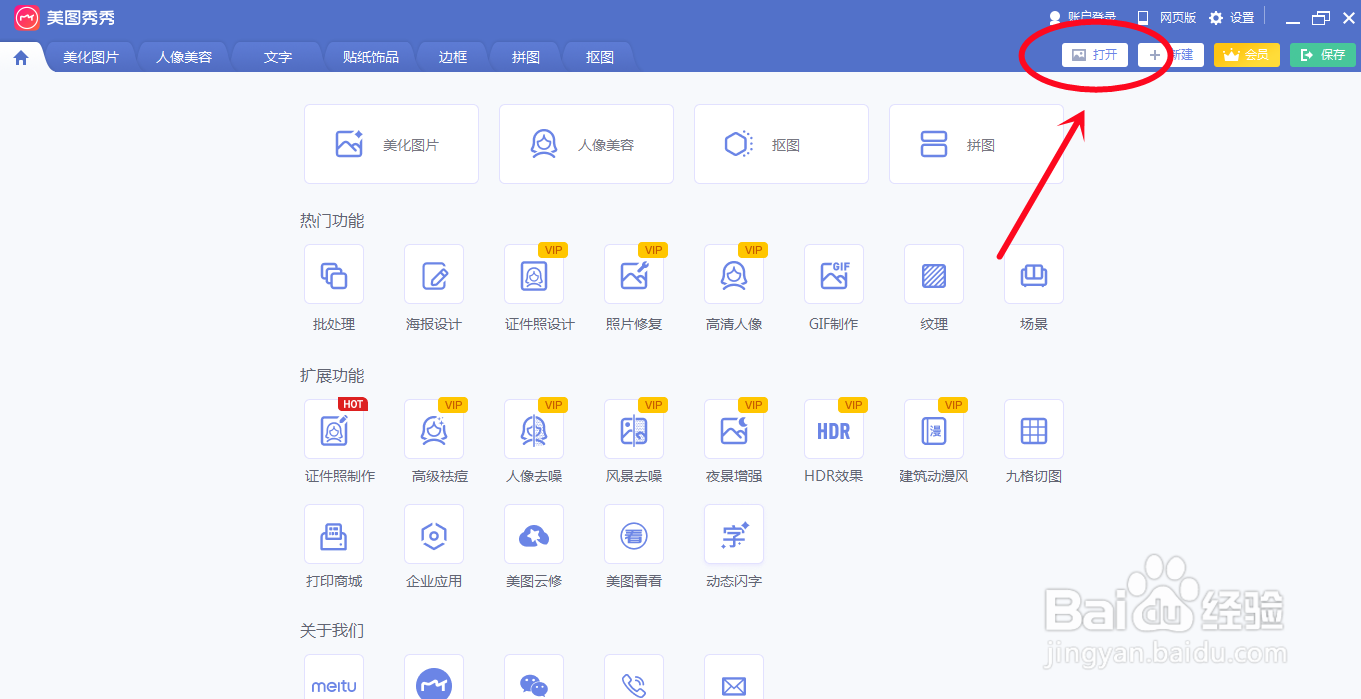Viewport: 1361px width, 699px height.
Task: Click the meitu logo icon
Action: [334, 678]
